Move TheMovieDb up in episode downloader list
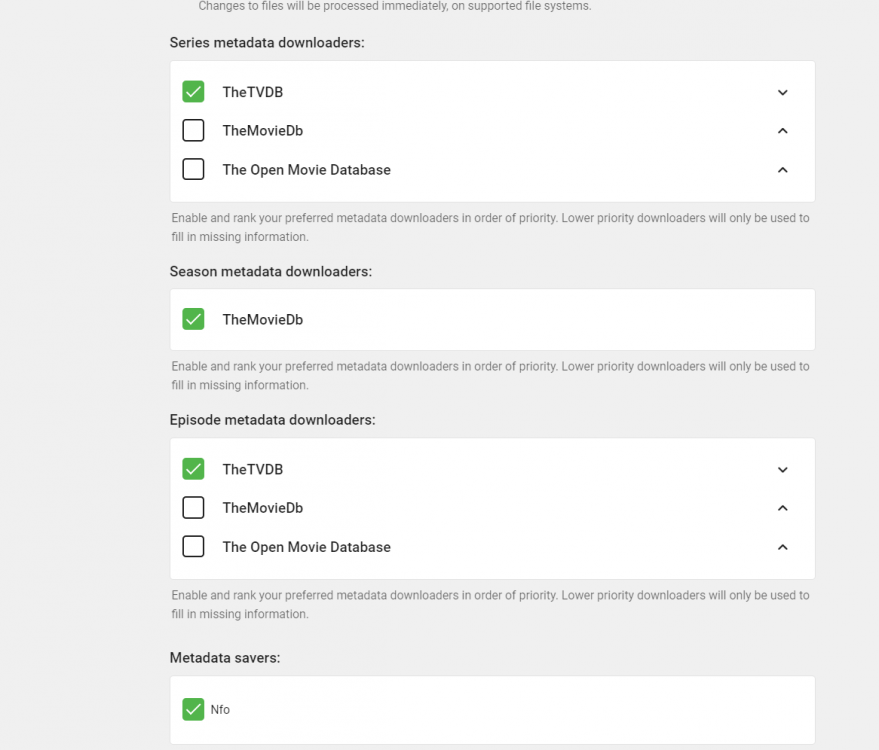This screenshot has width=879, height=750. point(783,508)
